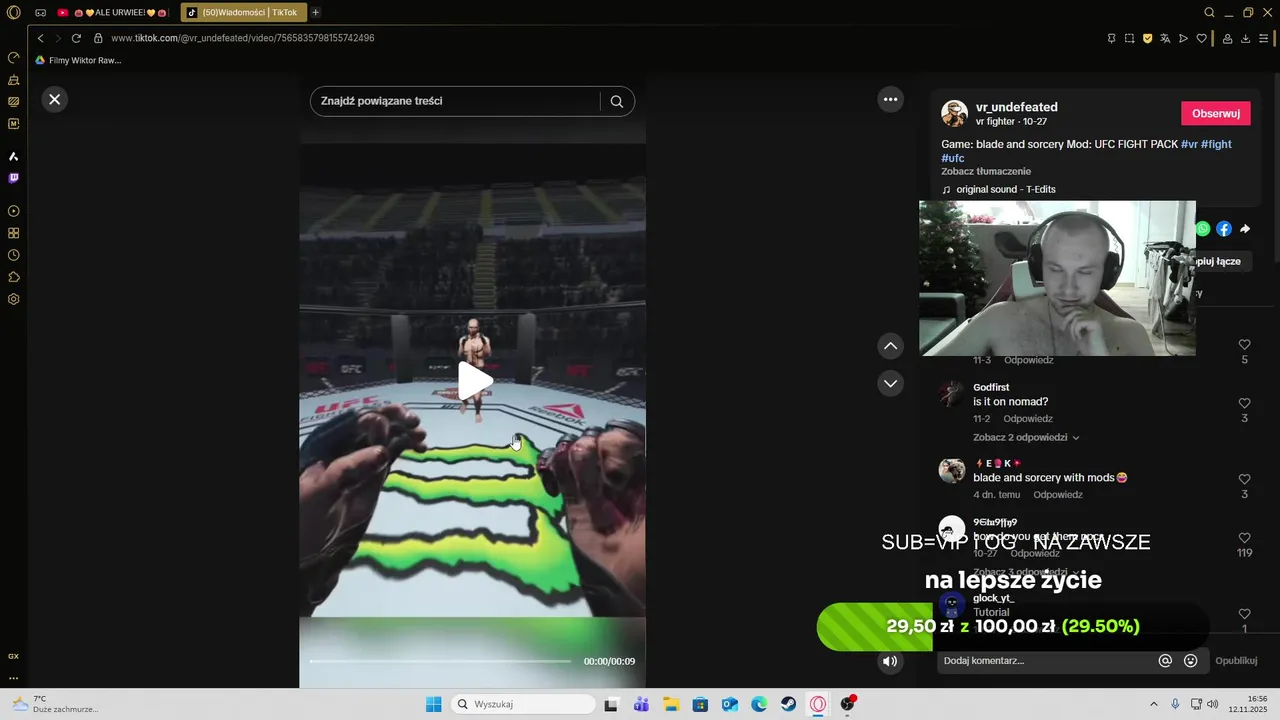Open tab search magnifier in title bar
The height and width of the screenshot is (720, 1280).
[x=1209, y=13]
